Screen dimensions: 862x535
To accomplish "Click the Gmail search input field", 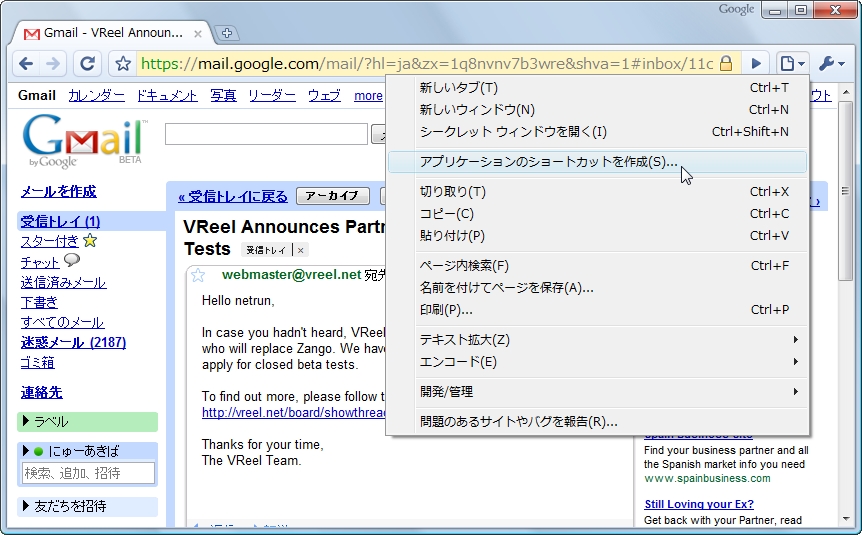I will coord(266,134).
